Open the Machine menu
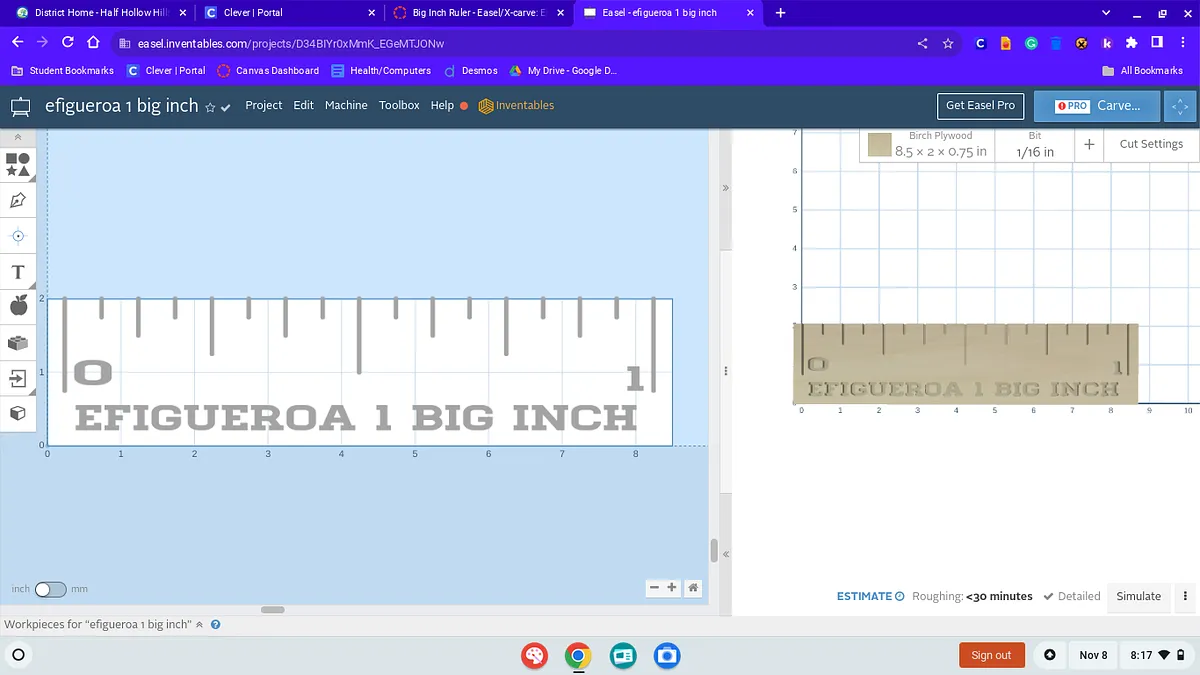The width and height of the screenshot is (1200, 675). coord(346,105)
